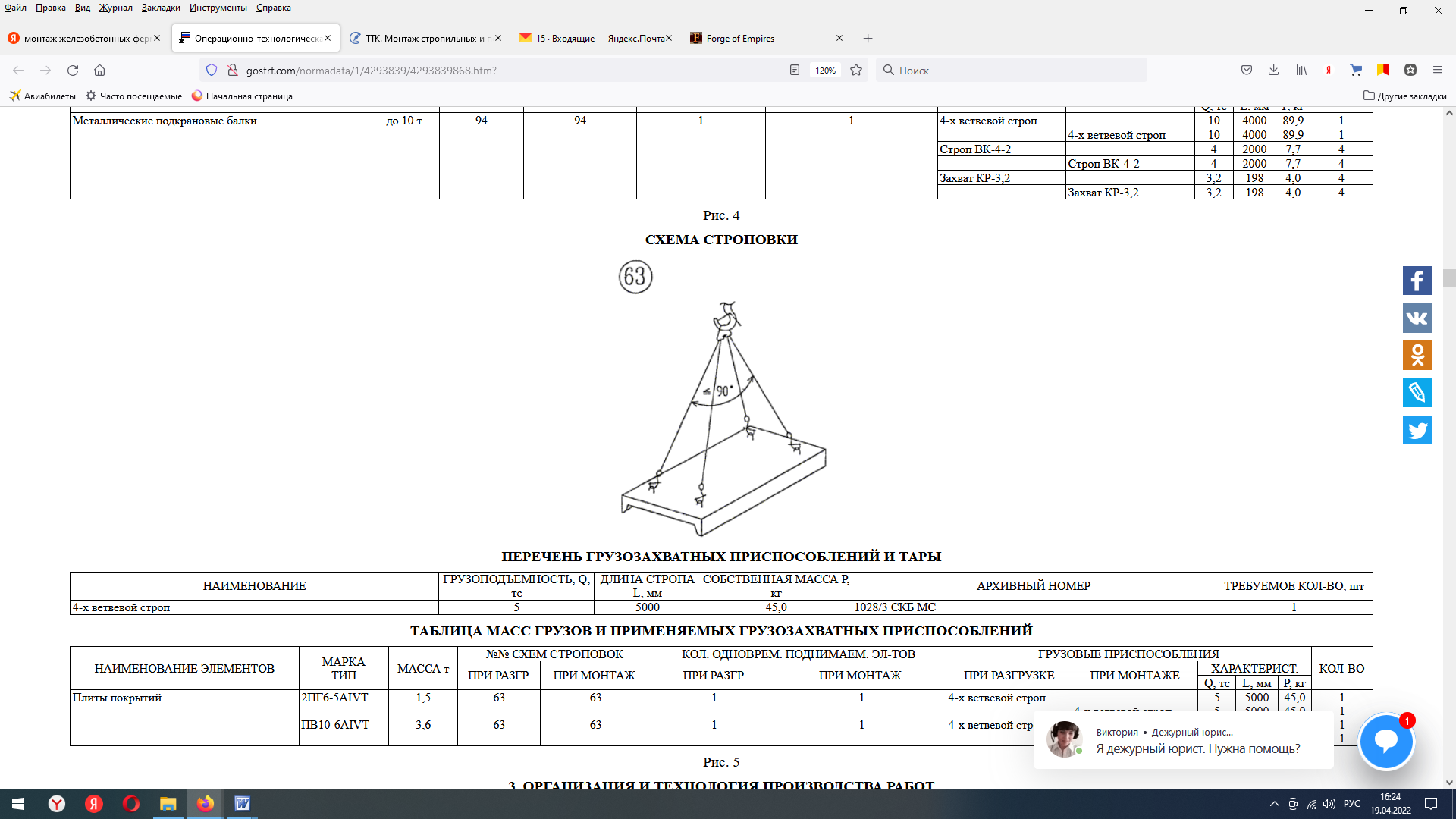Open chat bubble with notification

coord(1386,741)
